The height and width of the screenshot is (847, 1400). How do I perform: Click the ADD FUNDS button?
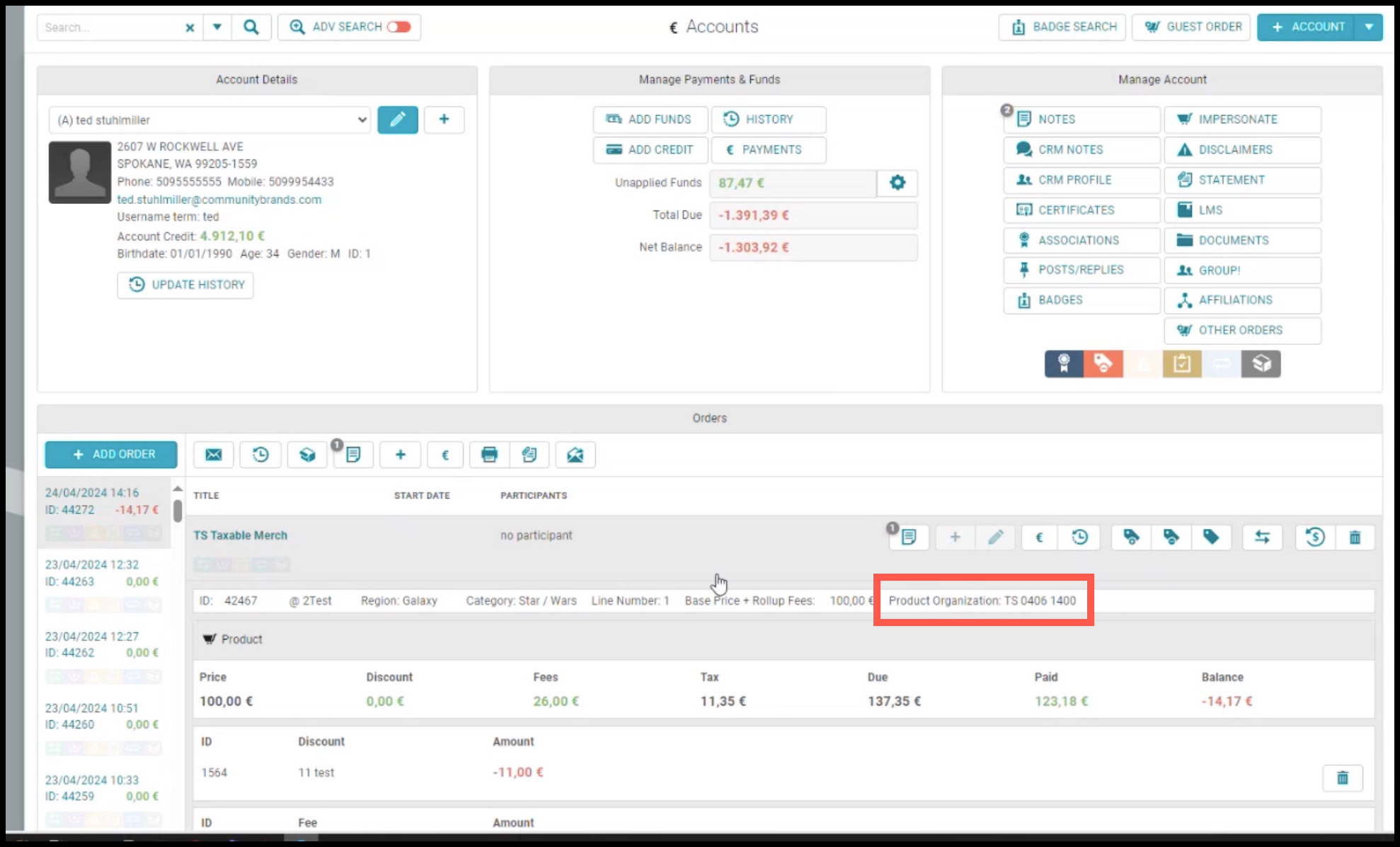(x=650, y=120)
